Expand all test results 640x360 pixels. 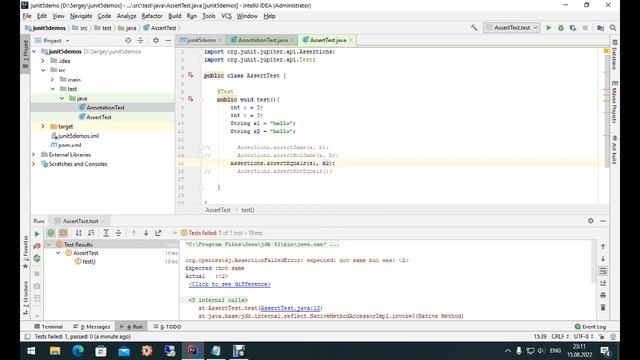coord(106,233)
